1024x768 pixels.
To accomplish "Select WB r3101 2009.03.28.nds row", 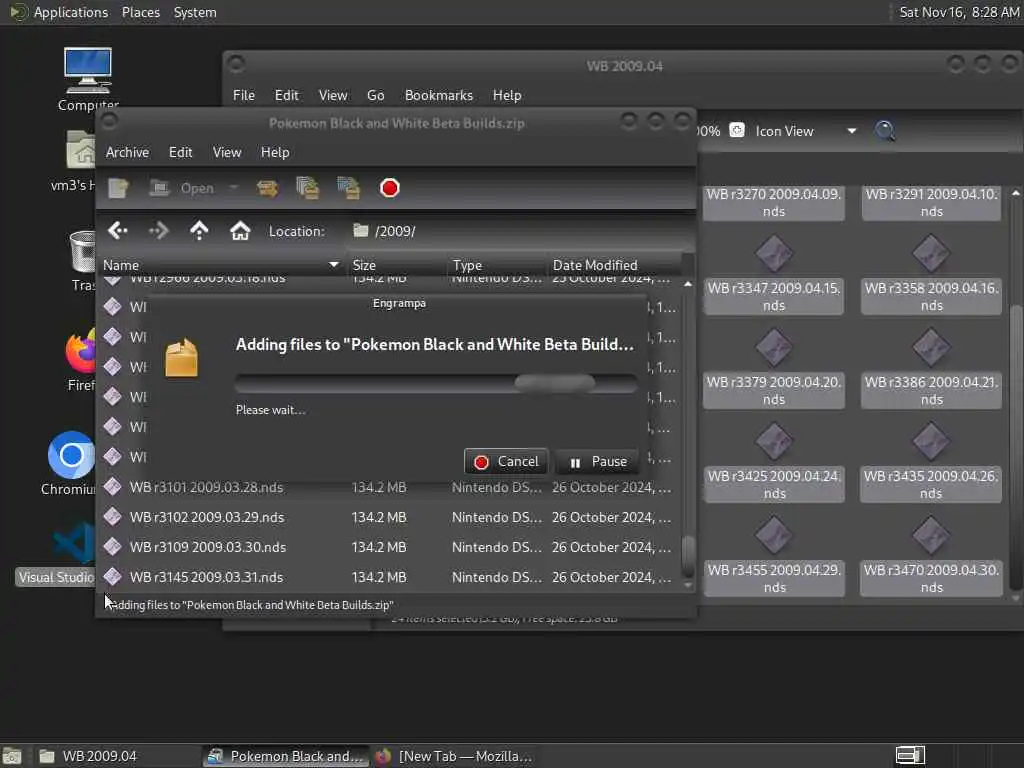I will (389, 487).
